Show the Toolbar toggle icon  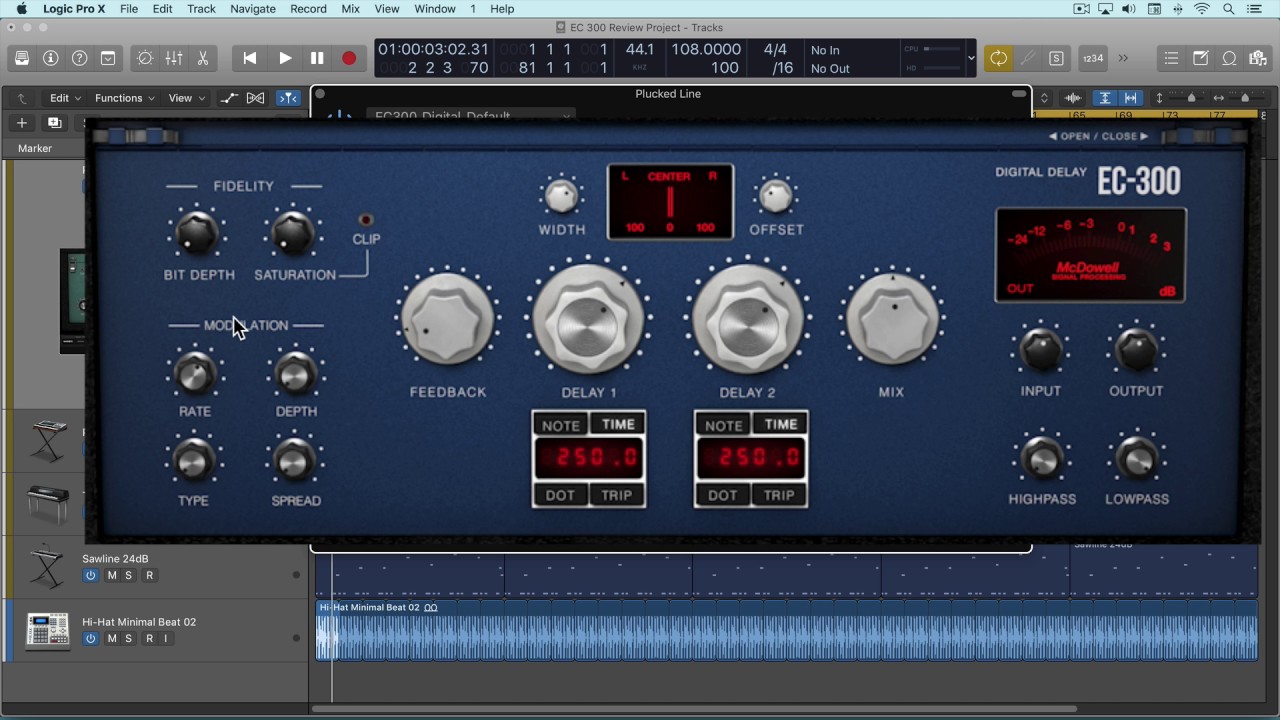pyautogui.click(x=108, y=58)
